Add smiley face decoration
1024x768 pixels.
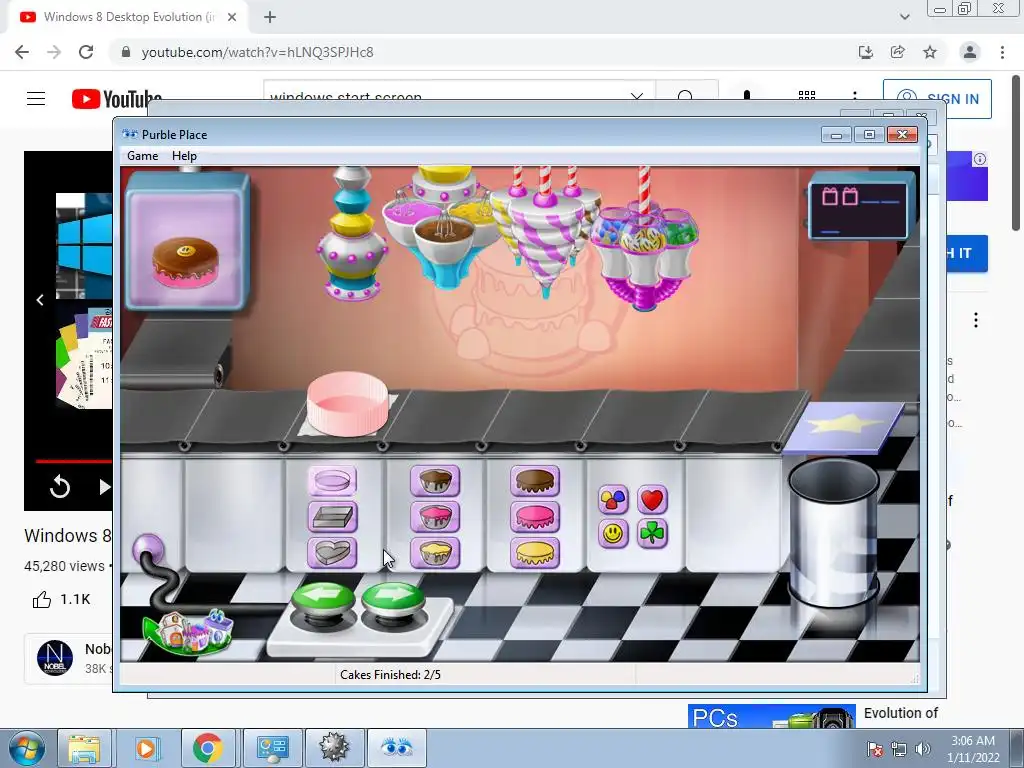coord(613,534)
